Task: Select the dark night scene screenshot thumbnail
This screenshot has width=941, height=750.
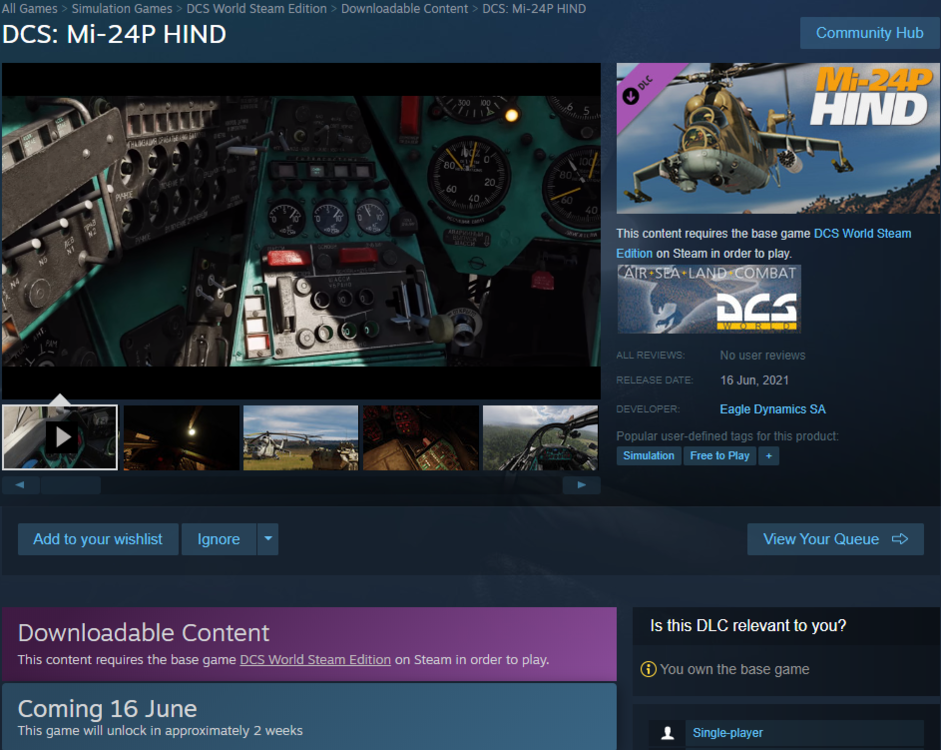Action: [x=181, y=437]
